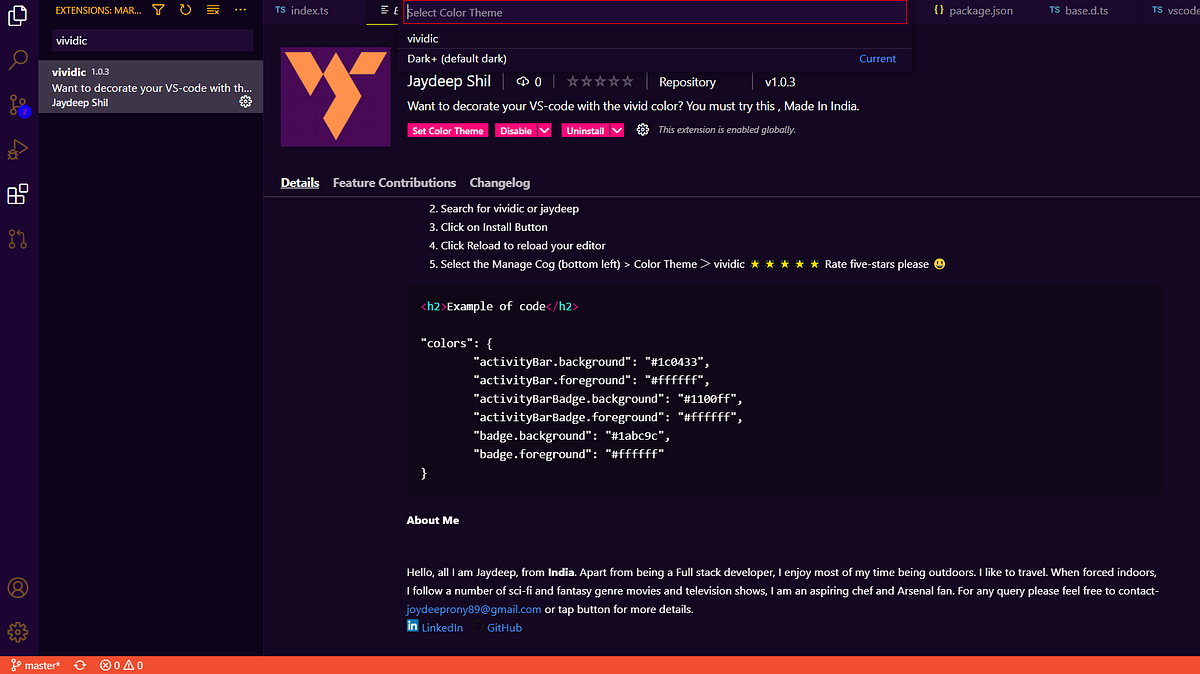The width and height of the screenshot is (1200, 674).
Task: Expand the Disable button's dropdown arrow
Action: click(x=545, y=130)
